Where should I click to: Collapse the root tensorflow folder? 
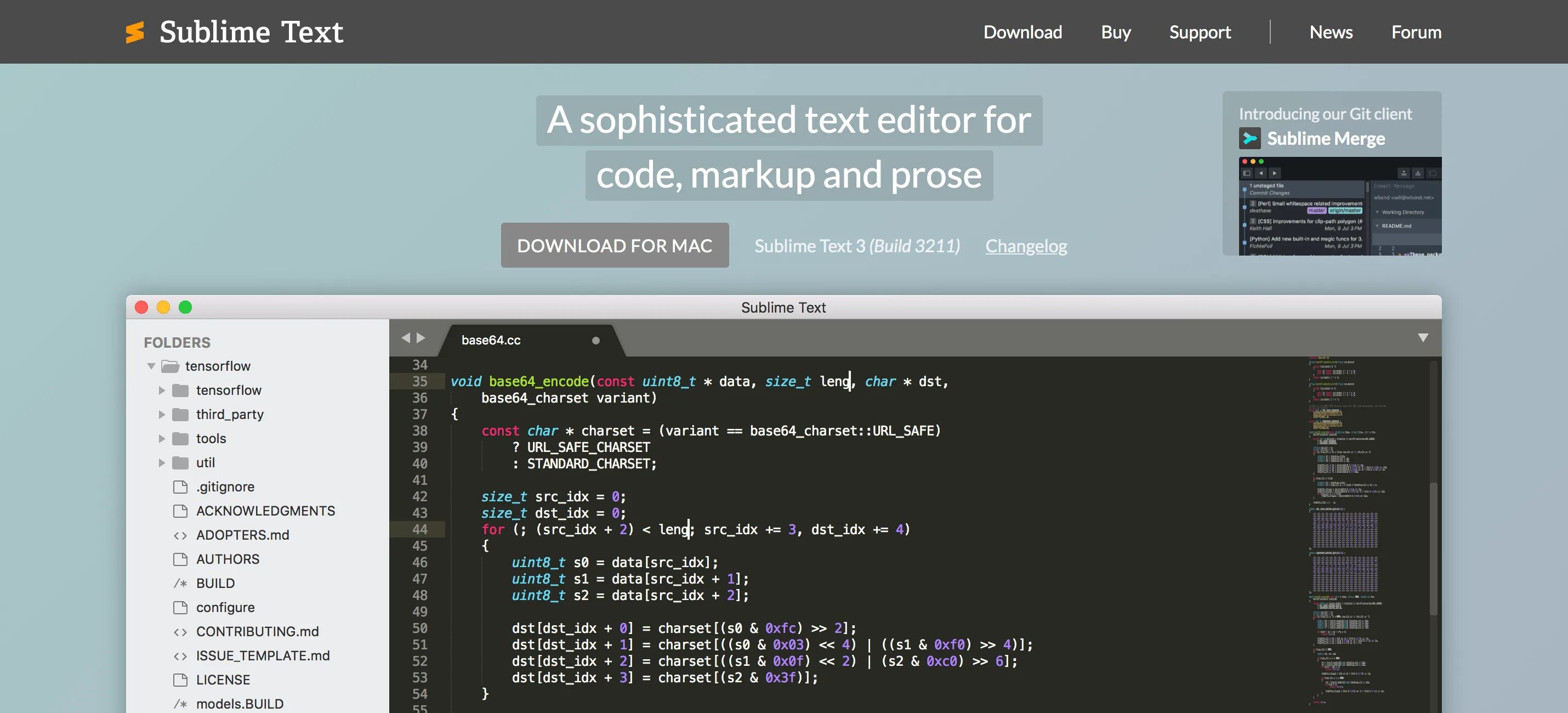click(151, 366)
